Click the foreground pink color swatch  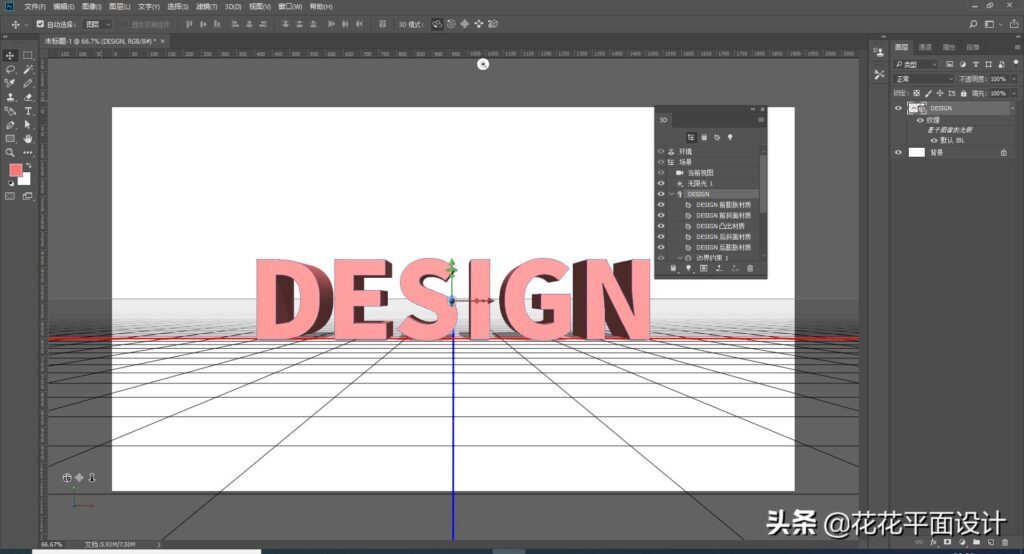pos(16,171)
